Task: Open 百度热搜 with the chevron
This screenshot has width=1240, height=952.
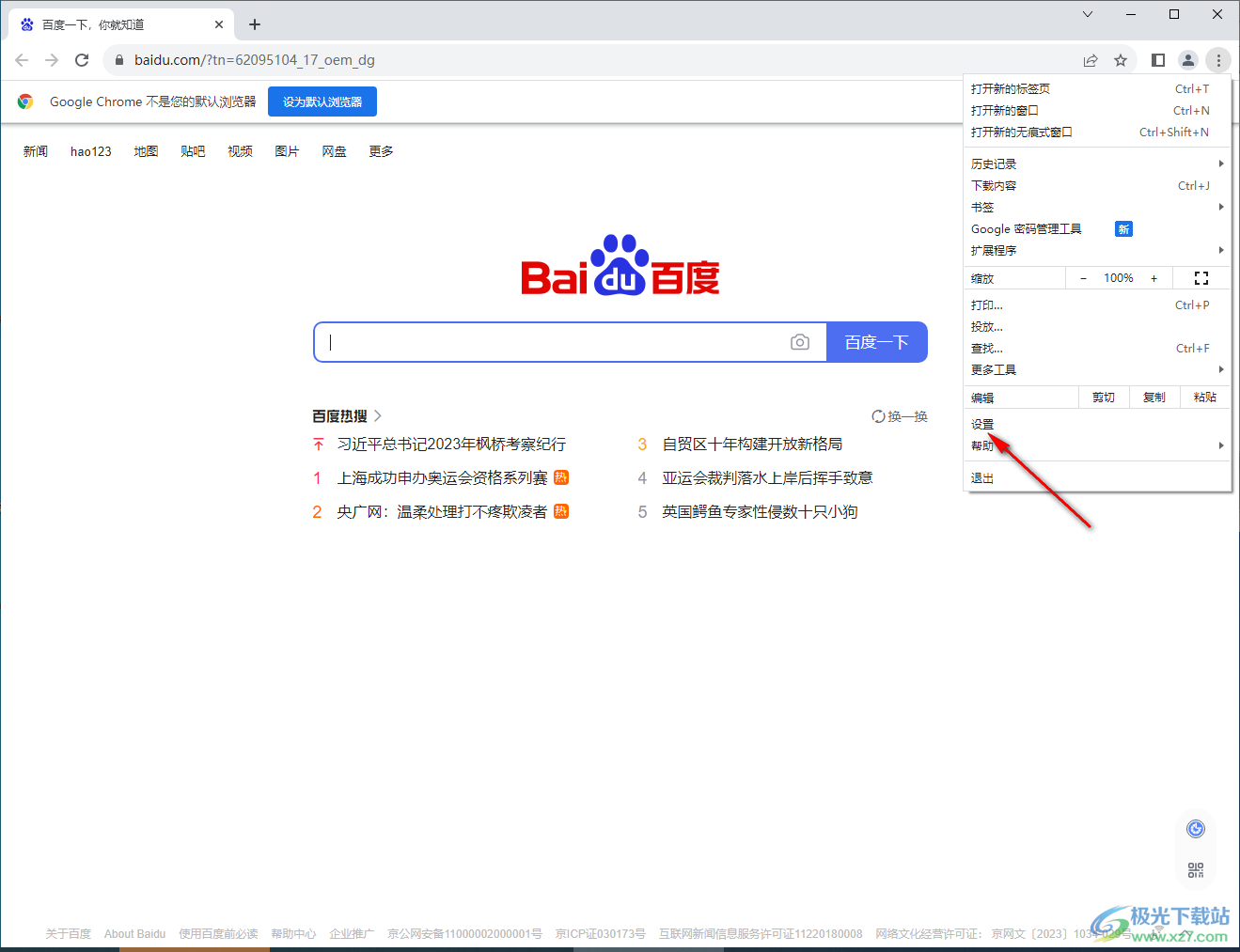Action: pos(378,415)
